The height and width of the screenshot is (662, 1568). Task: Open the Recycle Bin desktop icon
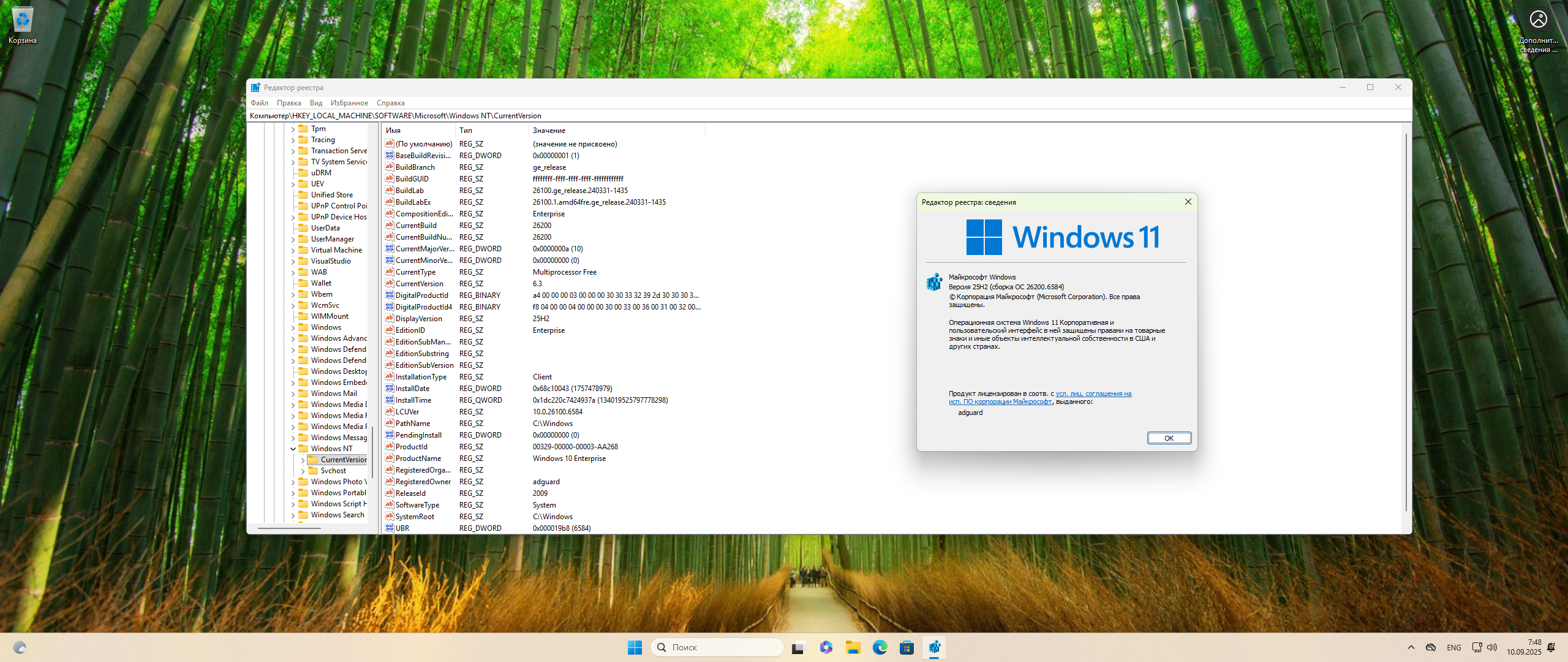(x=22, y=26)
